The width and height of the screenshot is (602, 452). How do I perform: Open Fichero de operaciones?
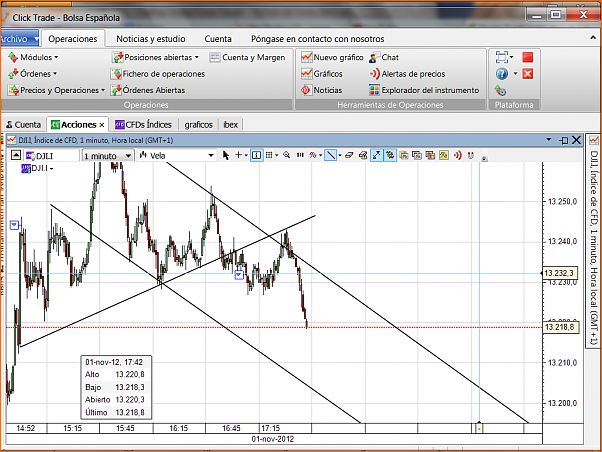point(158,74)
